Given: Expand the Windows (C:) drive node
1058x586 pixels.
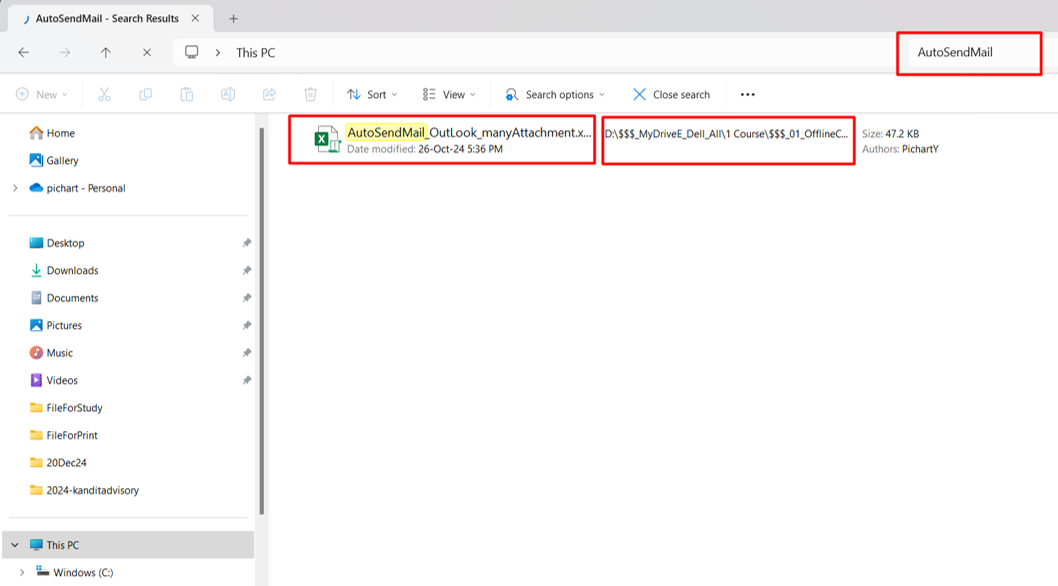Looking at the screenshot, I should (22, 572).
